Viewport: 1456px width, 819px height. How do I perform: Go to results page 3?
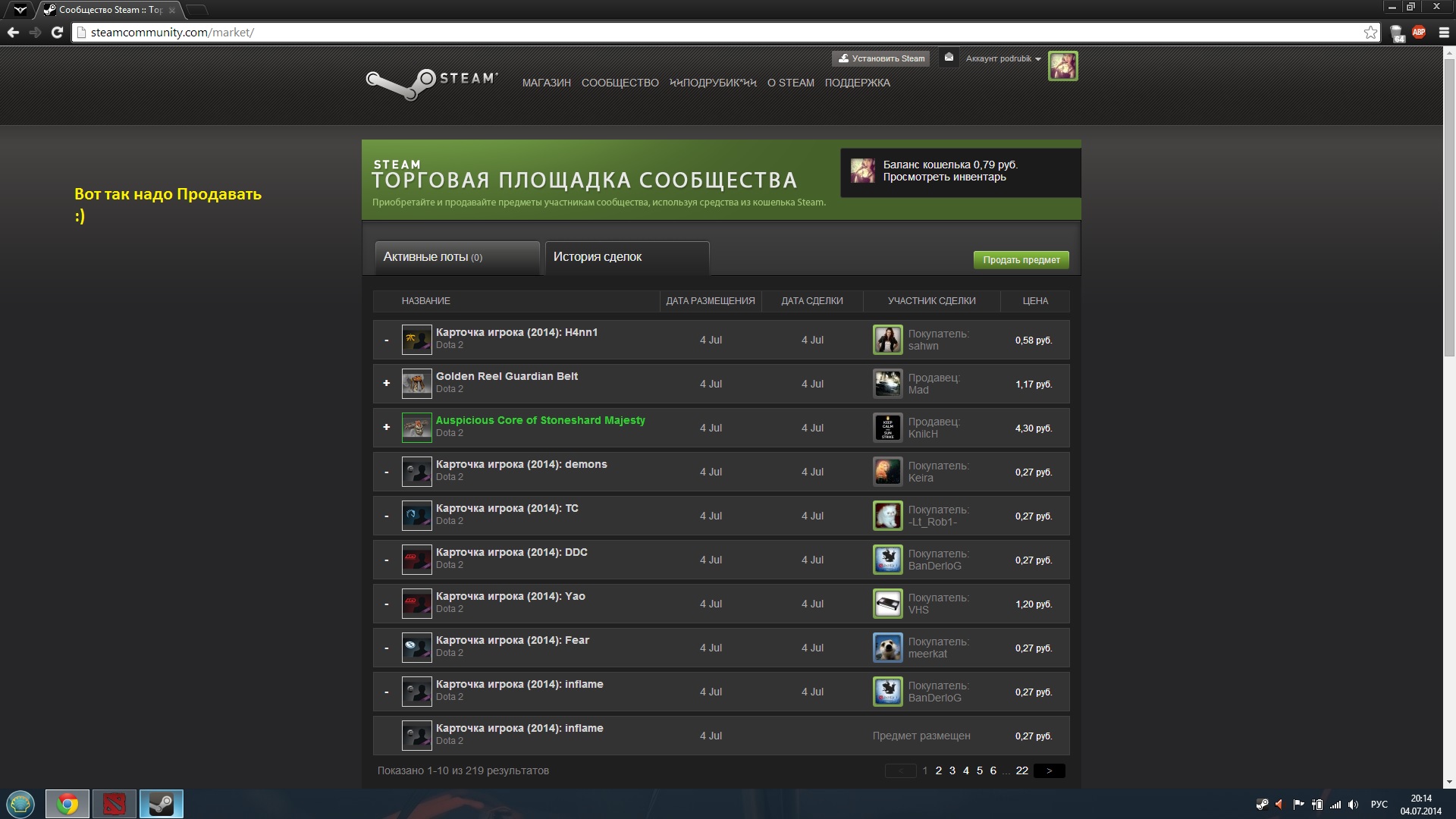coord(952,770)
